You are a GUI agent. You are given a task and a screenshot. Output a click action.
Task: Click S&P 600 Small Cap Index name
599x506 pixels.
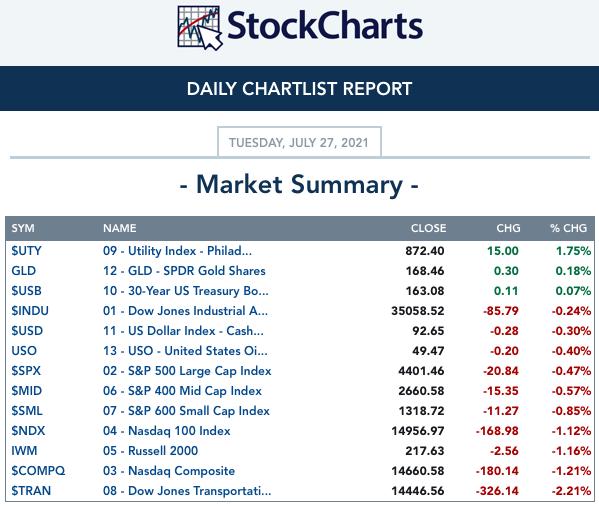tap(186, 411)
